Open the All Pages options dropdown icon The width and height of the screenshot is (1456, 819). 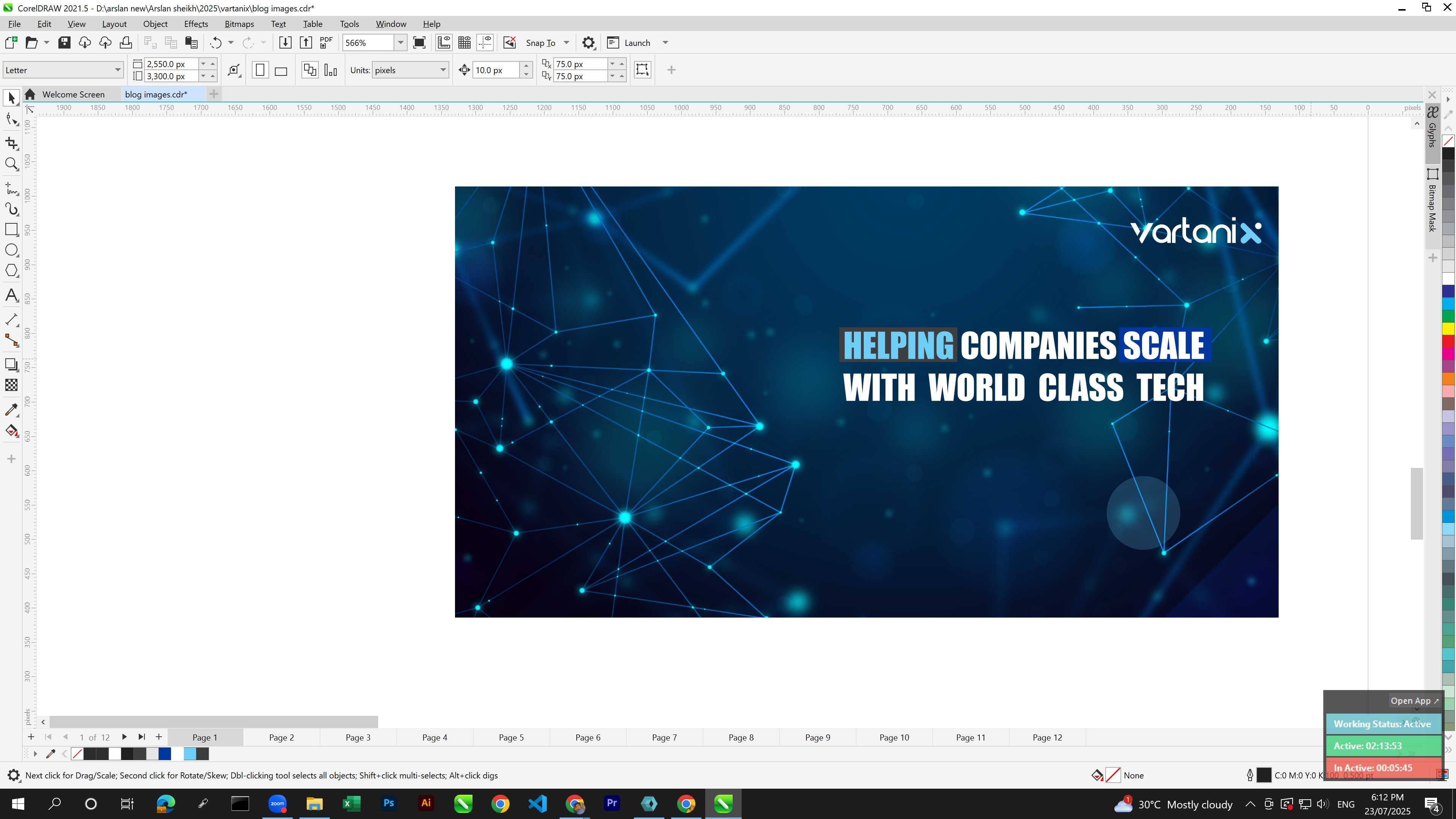coord(234,70)
